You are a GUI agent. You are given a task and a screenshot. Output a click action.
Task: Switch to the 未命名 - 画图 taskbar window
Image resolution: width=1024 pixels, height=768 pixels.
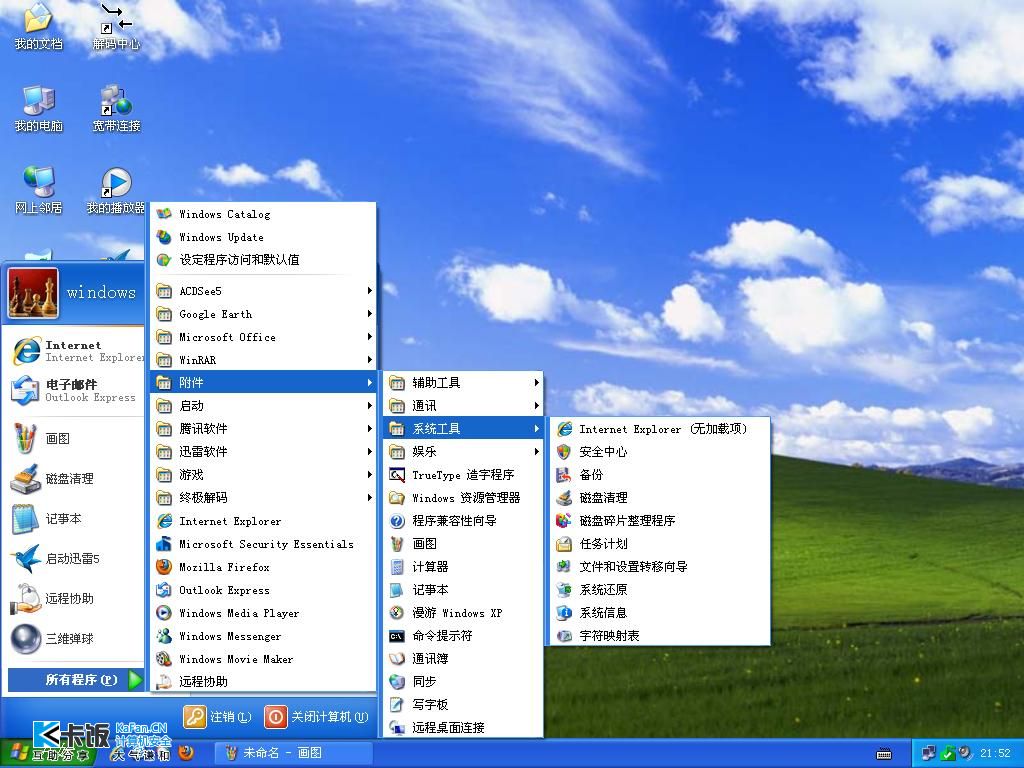tap(293, 753)
